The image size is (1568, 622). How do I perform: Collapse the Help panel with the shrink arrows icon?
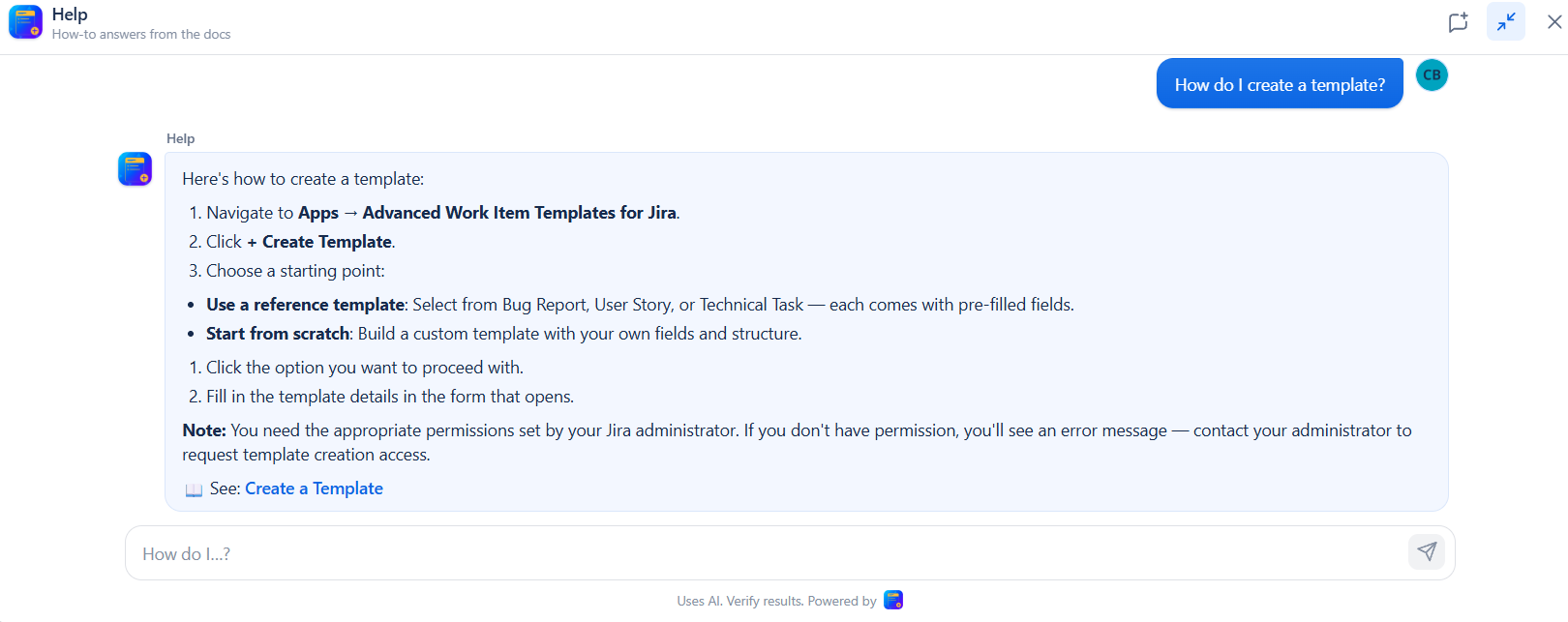pyautogui.click(x=1506, y=21)
